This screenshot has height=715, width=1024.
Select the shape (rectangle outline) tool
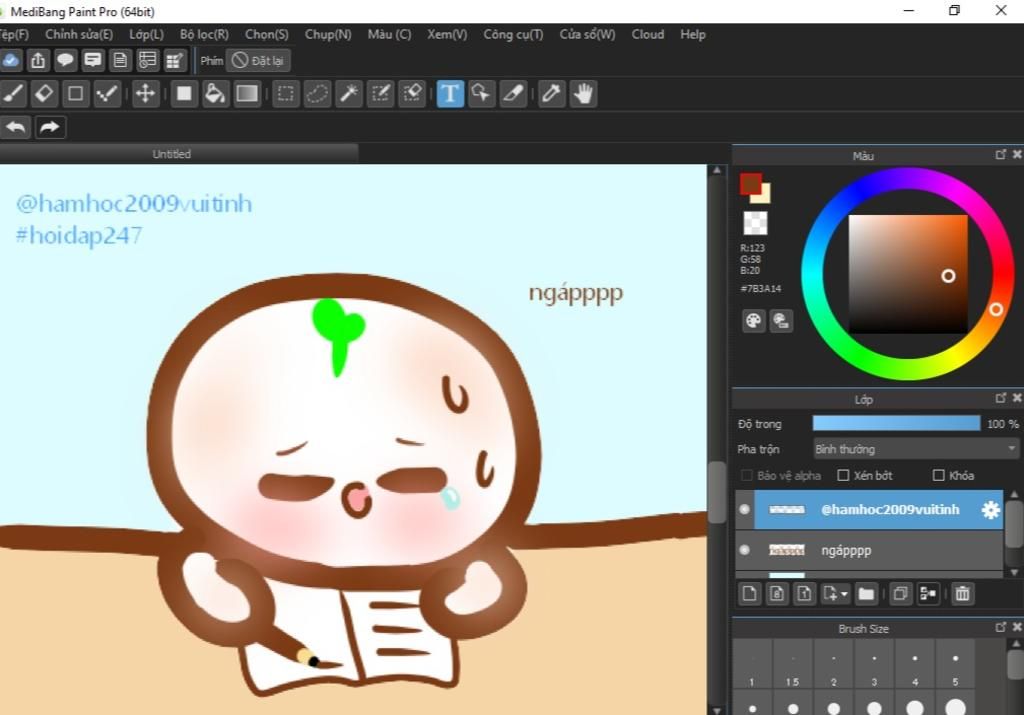click(75, 94)
